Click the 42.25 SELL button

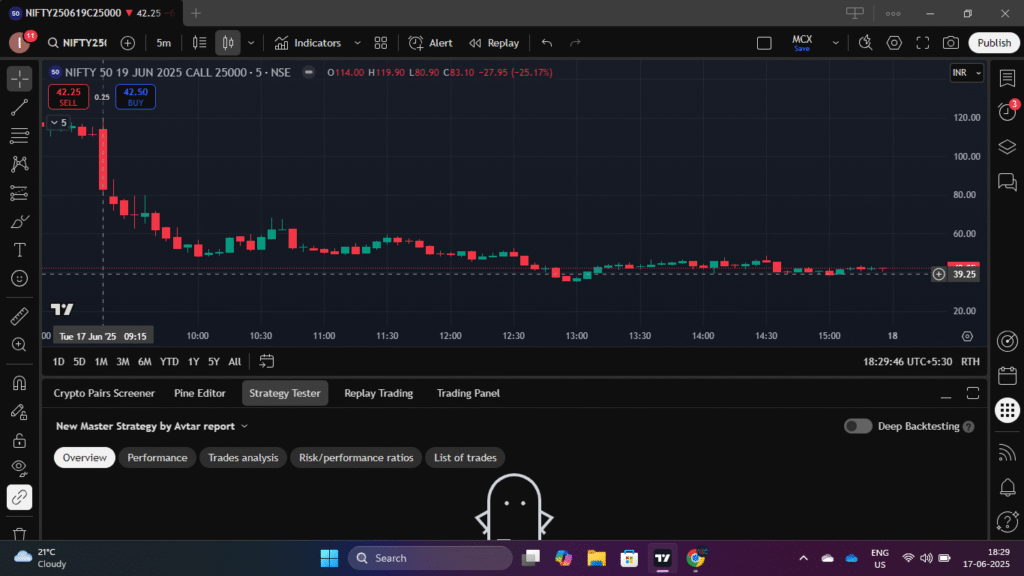click(x=69, y=97)
